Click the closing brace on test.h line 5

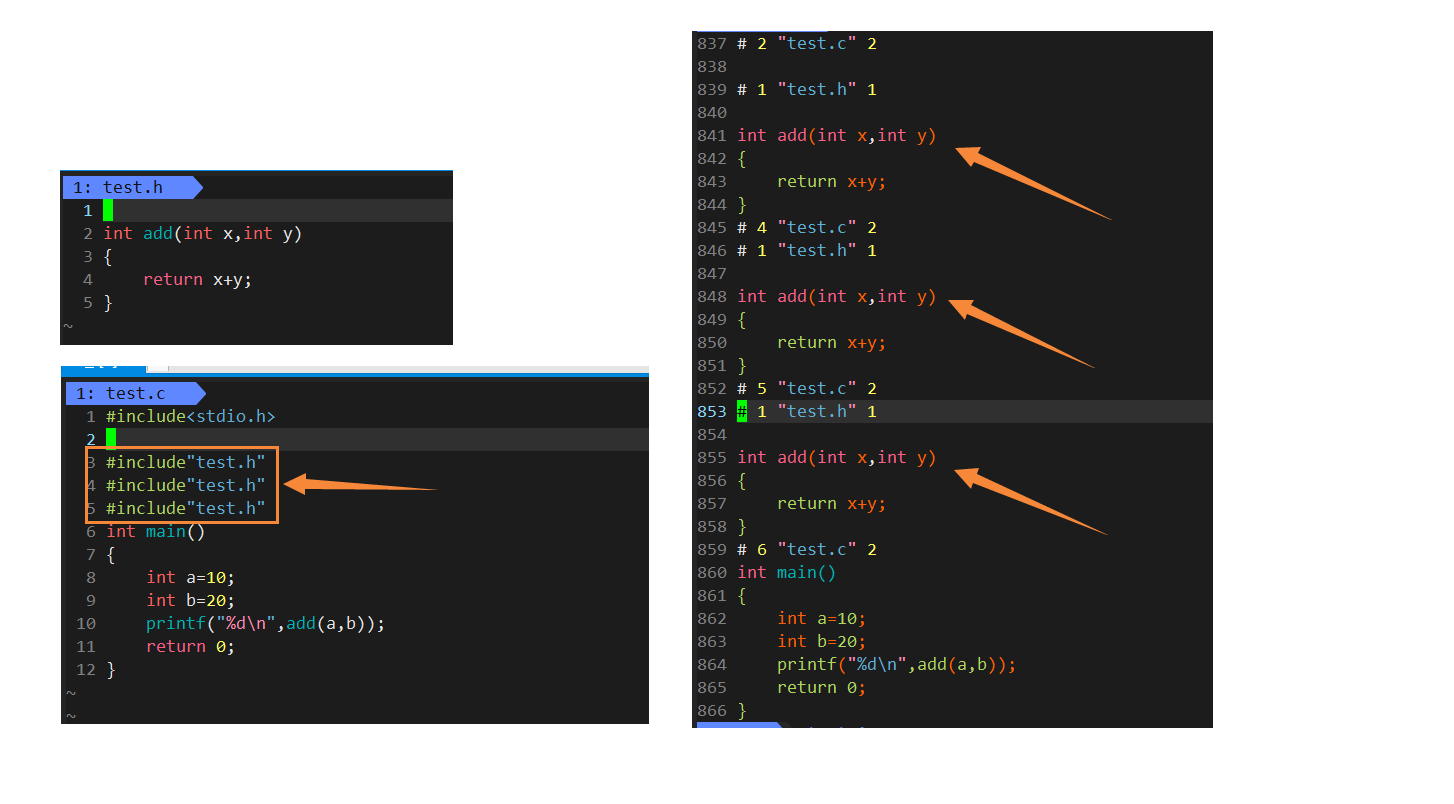point(108,302)
